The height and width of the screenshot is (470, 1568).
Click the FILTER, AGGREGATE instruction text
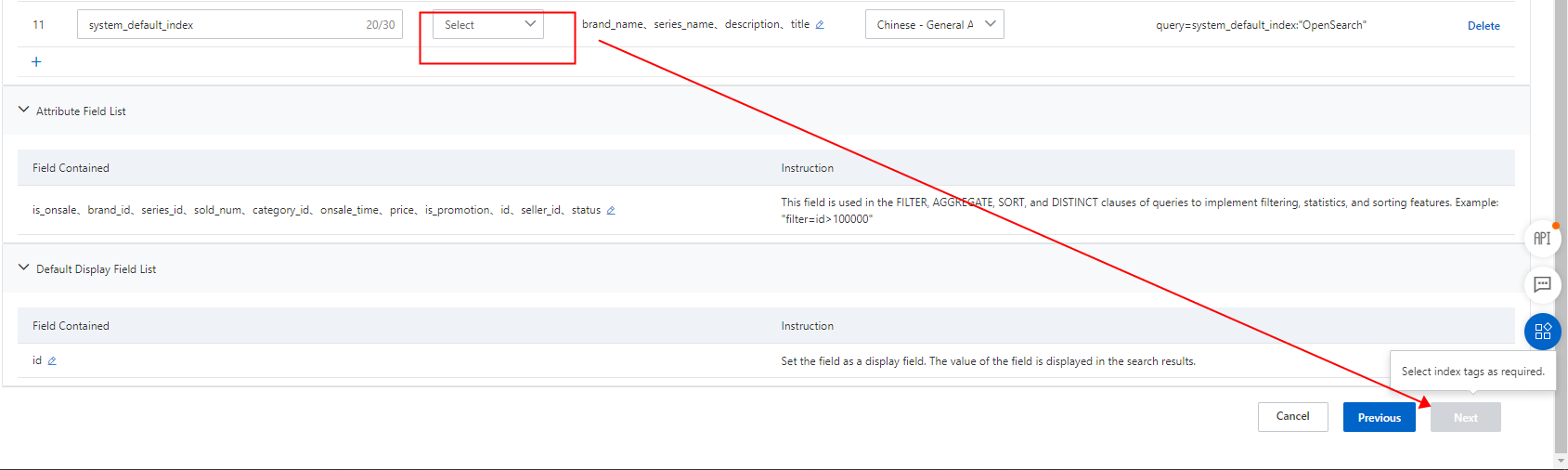point(1139,210)
